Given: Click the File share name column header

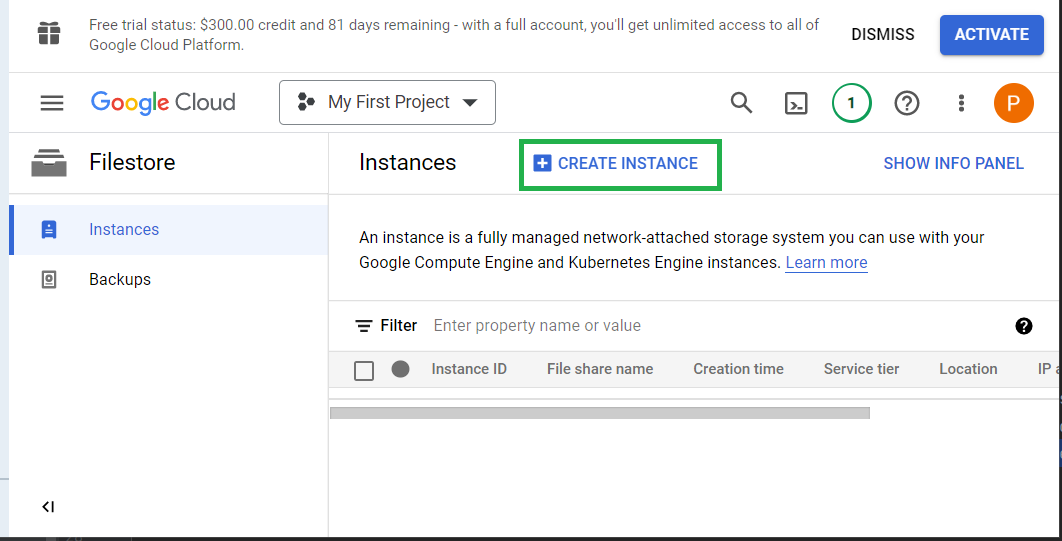Looking at the screenshot, I should point(600,369).
